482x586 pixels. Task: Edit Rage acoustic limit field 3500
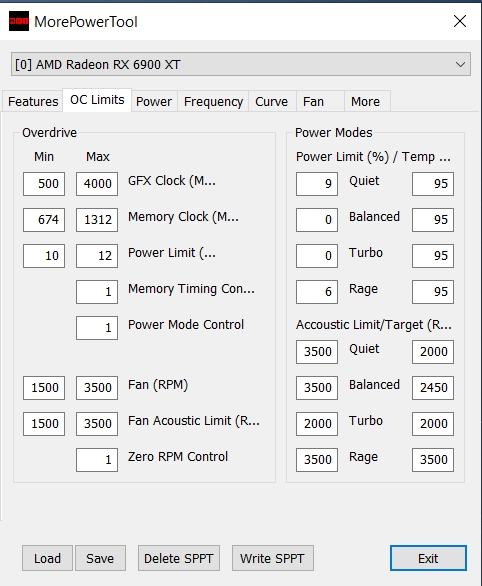tap(317, 460)
